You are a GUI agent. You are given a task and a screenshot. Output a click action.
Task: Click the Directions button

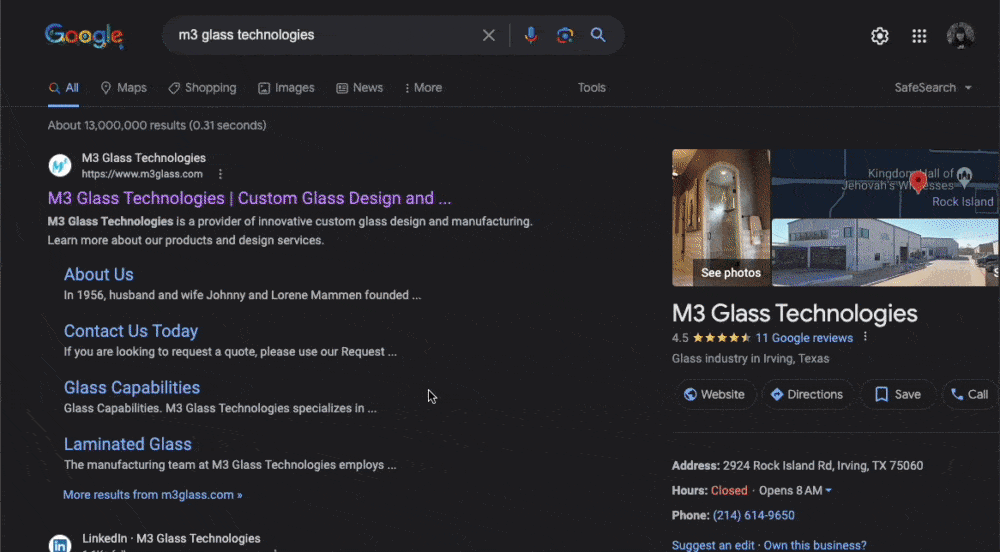tap(807, 395)
